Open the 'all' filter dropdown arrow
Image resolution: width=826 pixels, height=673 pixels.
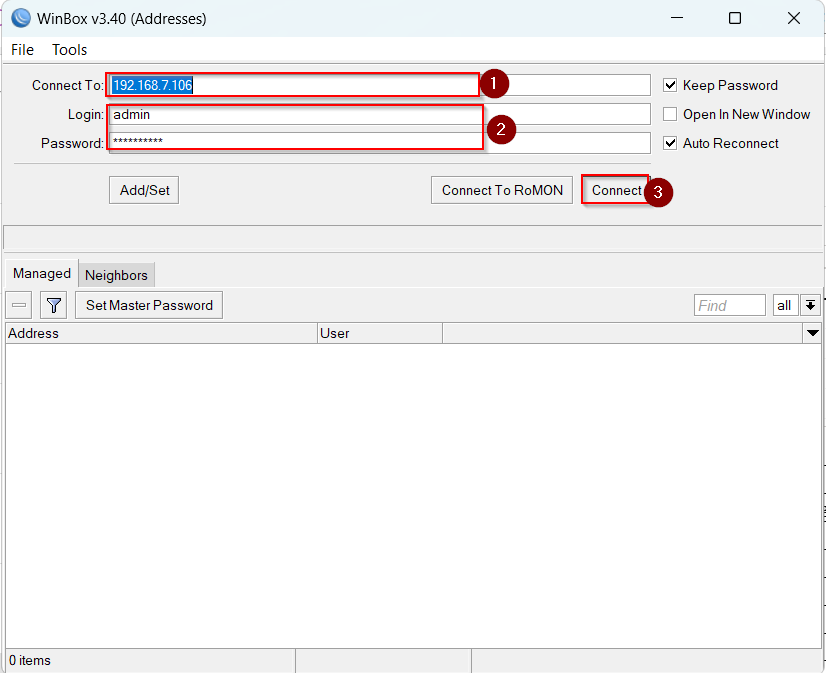810,305
